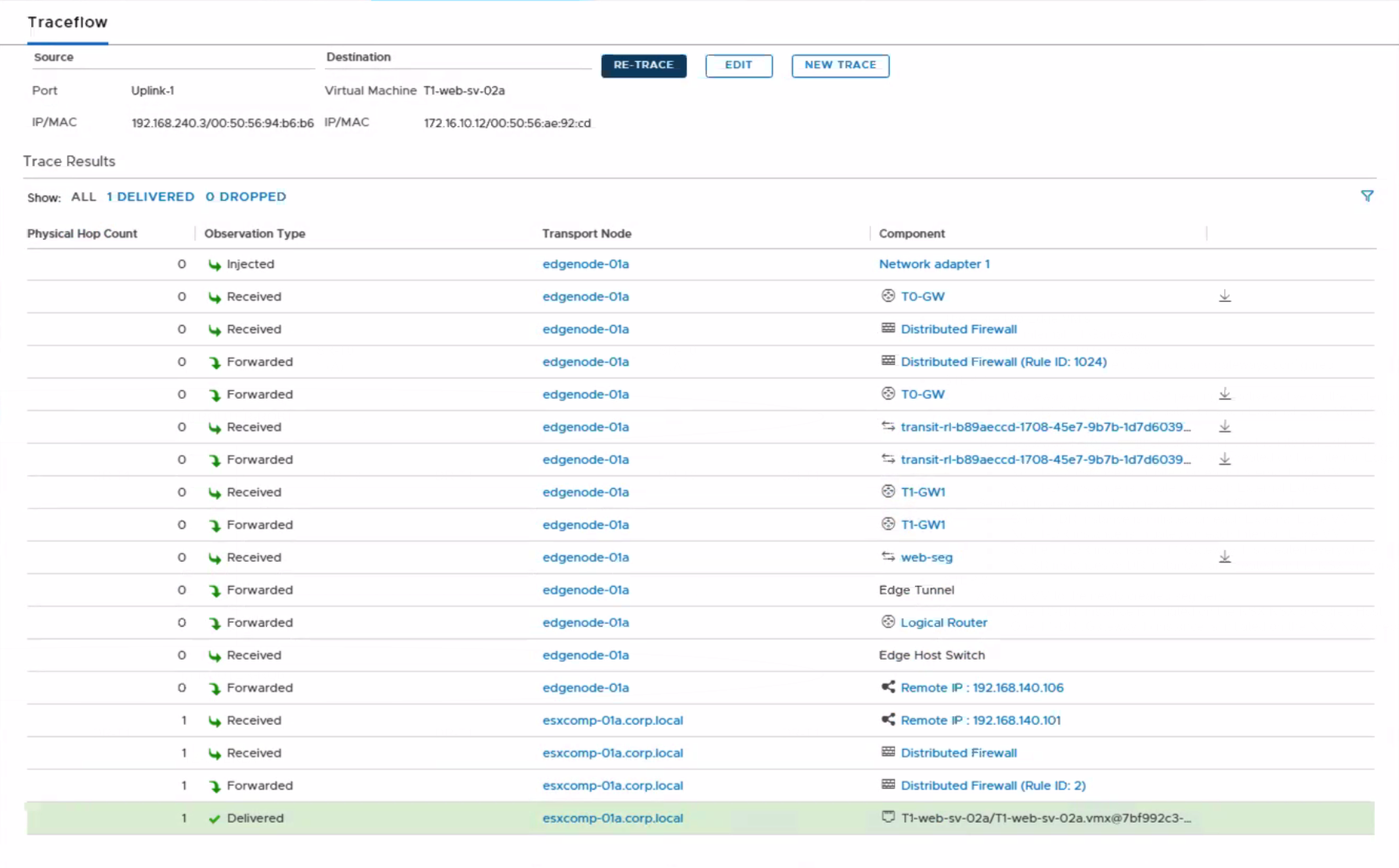Image resolution: width=1399 pixels, height=868 pixels.
Task: Click download icon in first T0-GW row
Action: [1224, 296]
